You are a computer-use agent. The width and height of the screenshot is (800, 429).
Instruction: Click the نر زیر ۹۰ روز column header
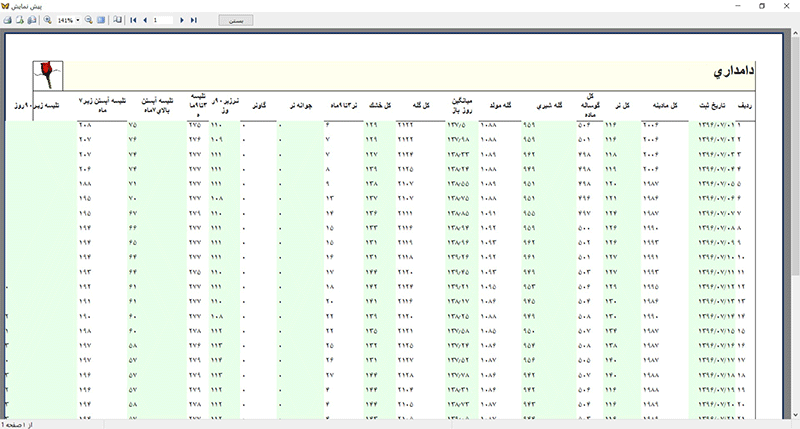pyautogui.click(x=225, y=106)
